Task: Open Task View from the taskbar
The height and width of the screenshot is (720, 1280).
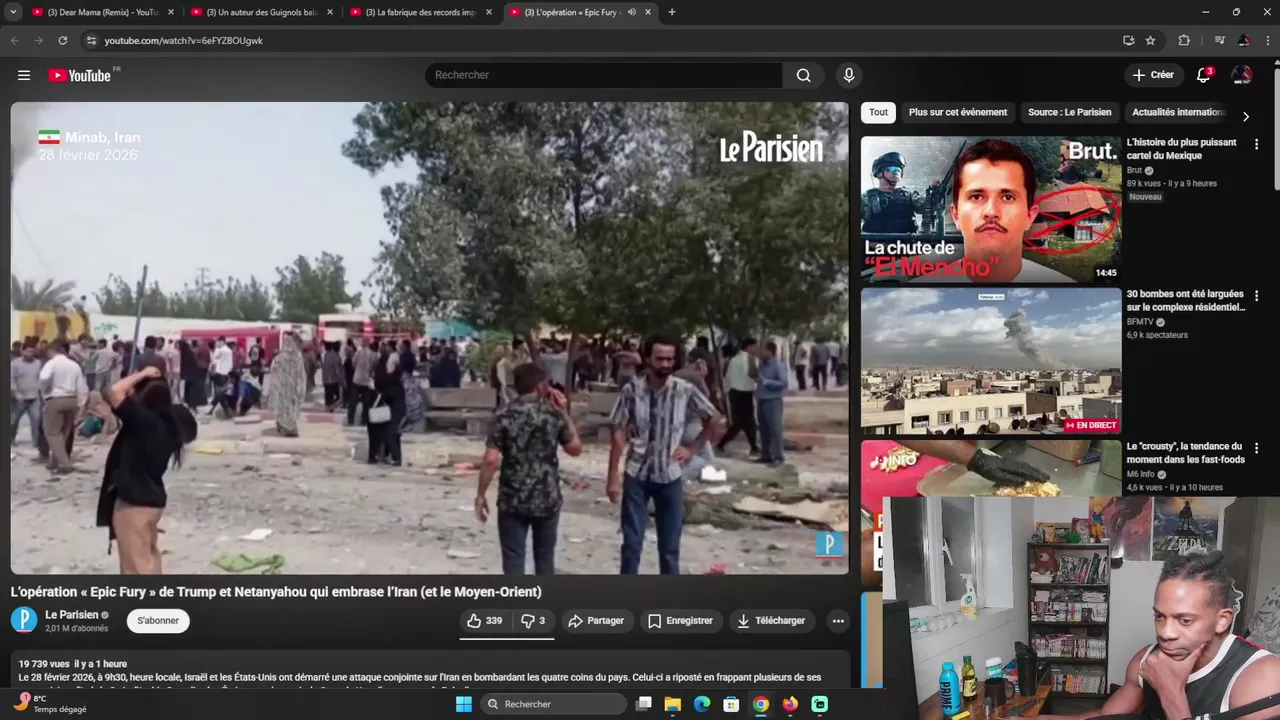Action: (x=644, y=704)
